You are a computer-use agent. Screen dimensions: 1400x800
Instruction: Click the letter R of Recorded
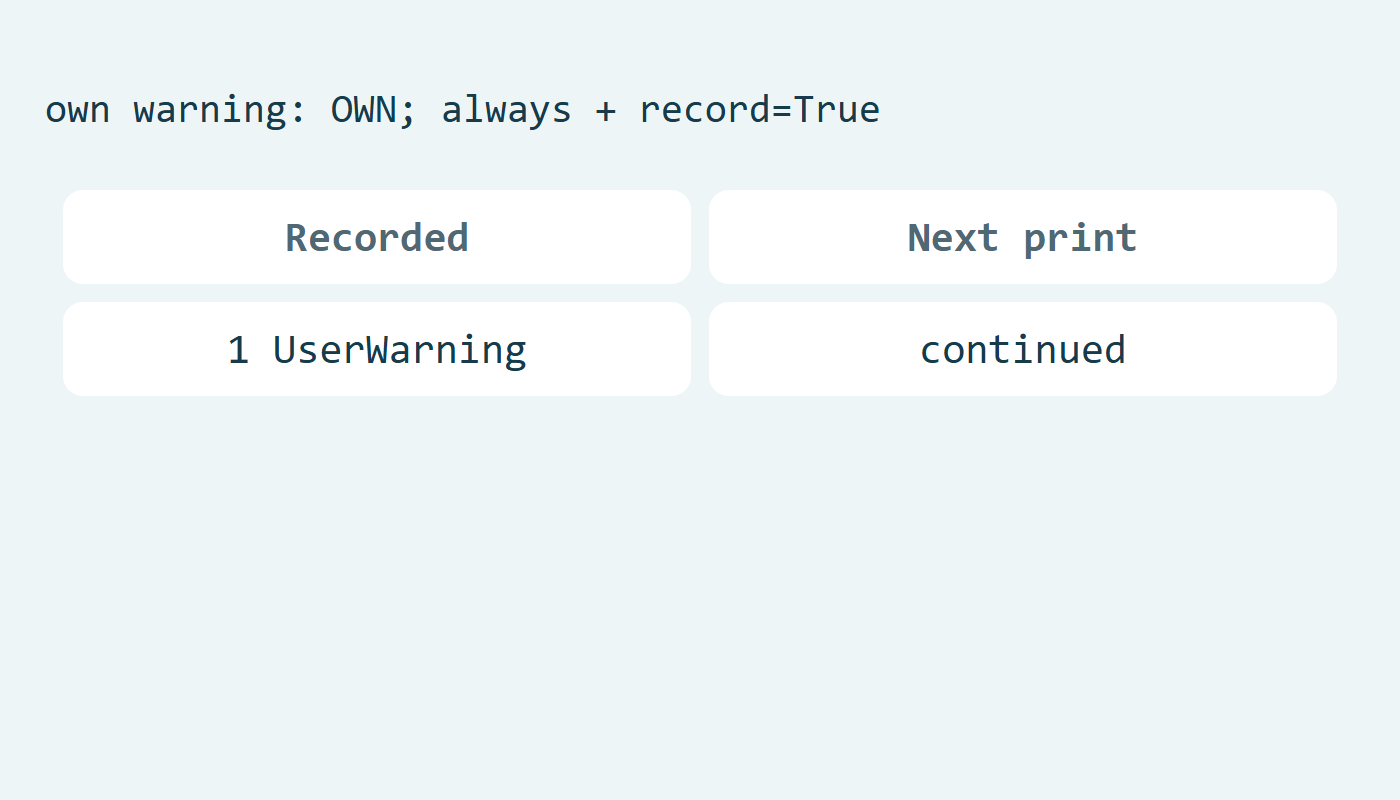296,237
